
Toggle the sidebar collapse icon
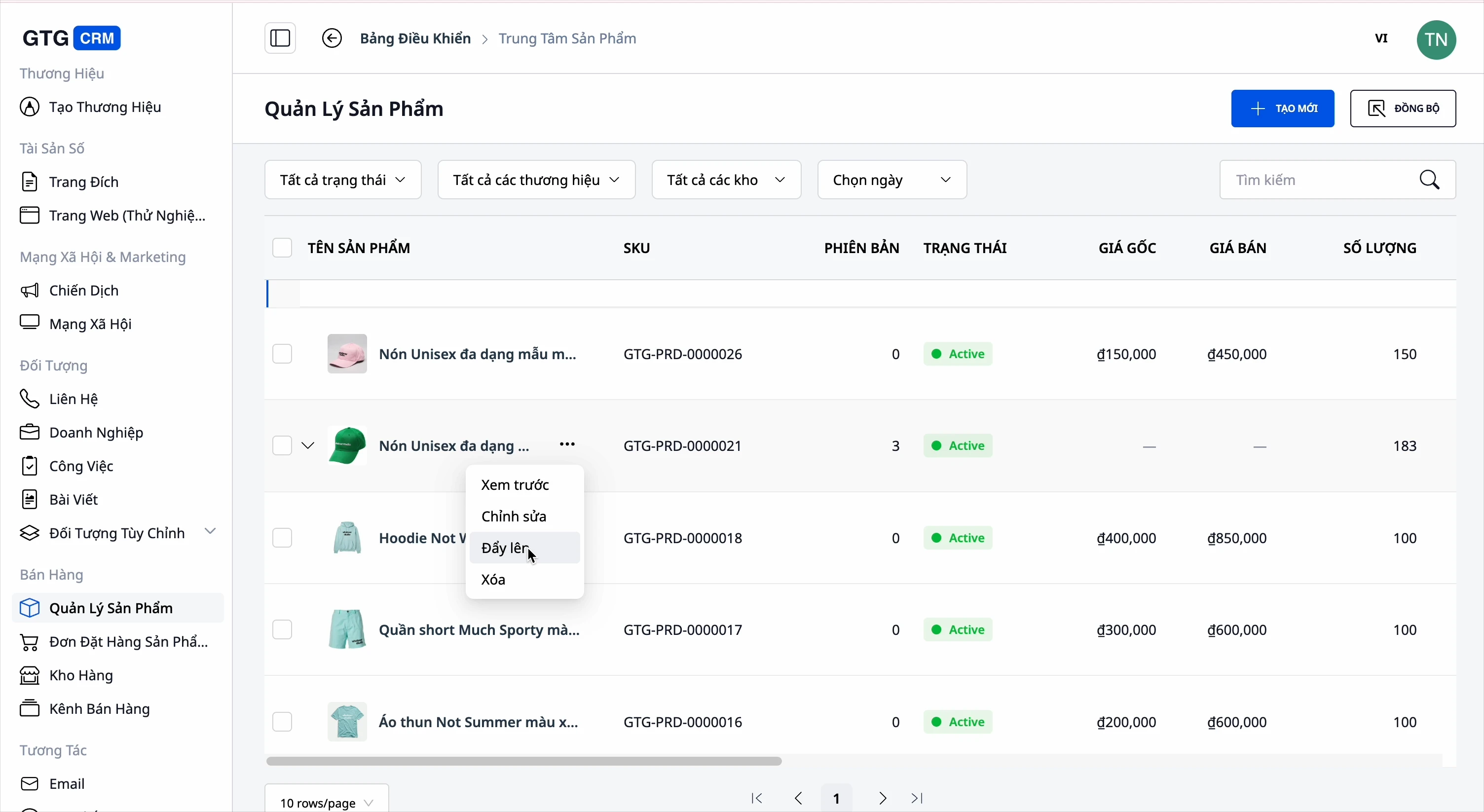click(280, 38)
